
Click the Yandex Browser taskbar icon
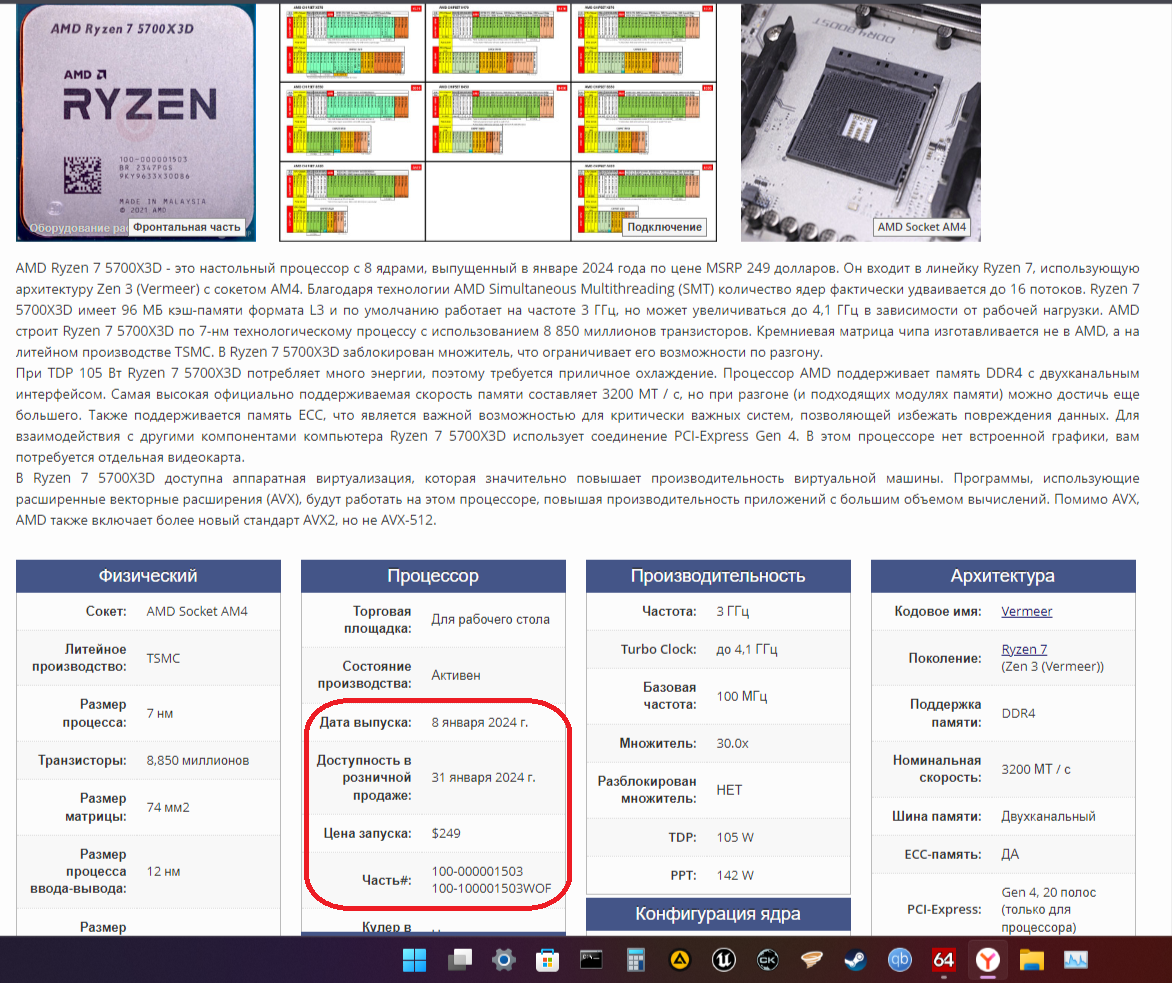pyautogui.click(x=987, y=960)
